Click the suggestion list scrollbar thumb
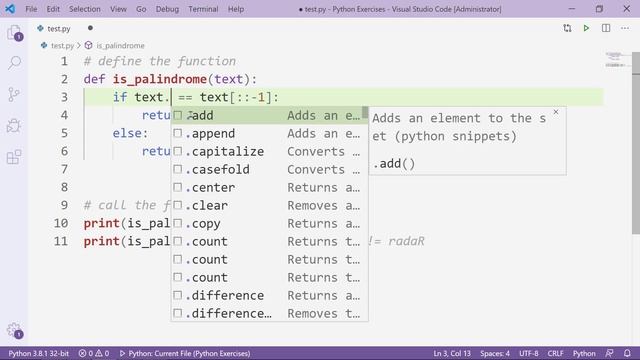The width and height of the screenshot is (640, 360). click(365, 113)
